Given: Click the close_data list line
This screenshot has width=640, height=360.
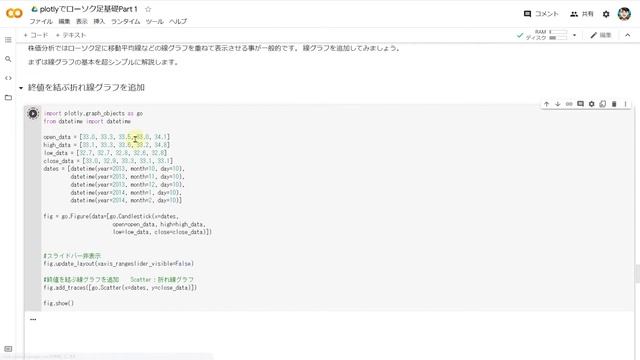Looking at the screenshot, I should (x=108, y=161).
